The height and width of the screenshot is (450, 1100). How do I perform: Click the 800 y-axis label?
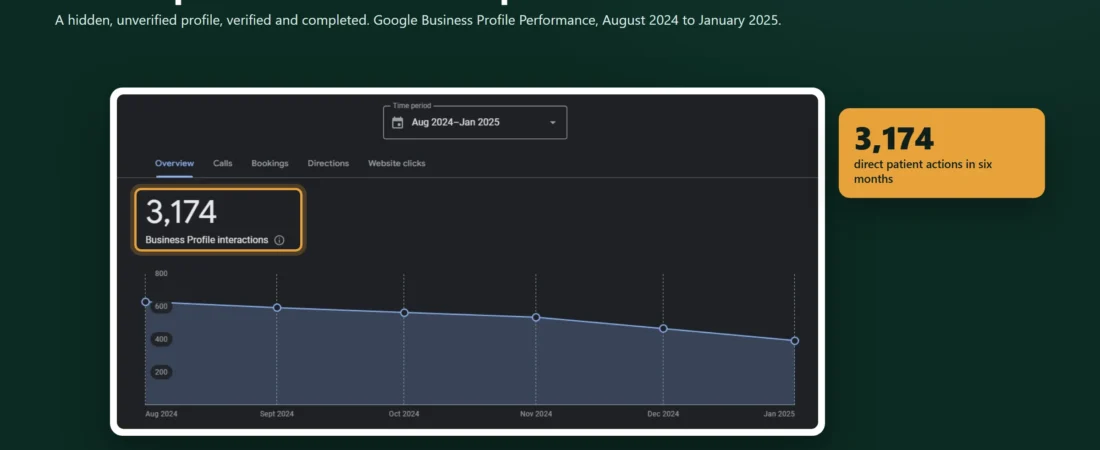click(x=161, y=273)
